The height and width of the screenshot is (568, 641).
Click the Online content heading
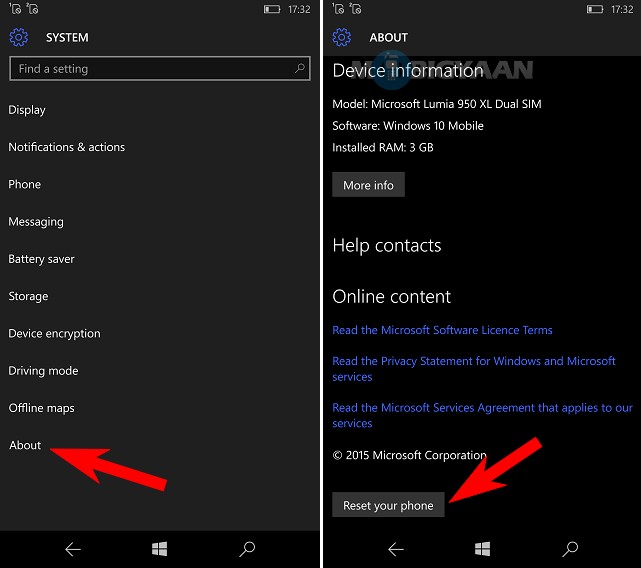[392, 296]
